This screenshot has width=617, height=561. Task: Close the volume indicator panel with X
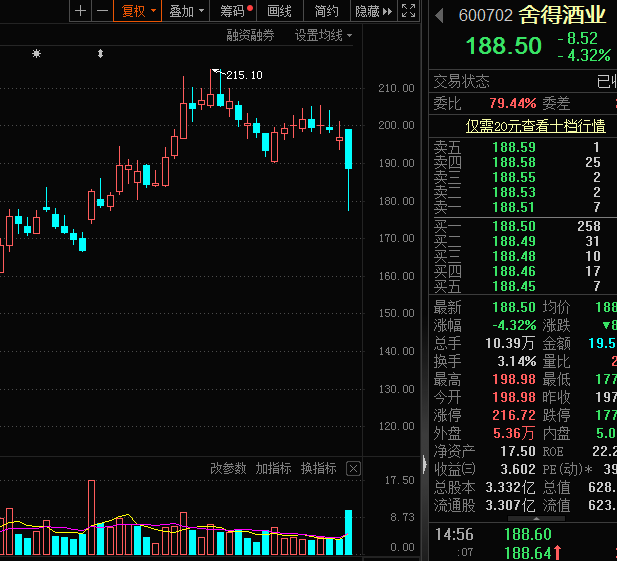(353, 468)
